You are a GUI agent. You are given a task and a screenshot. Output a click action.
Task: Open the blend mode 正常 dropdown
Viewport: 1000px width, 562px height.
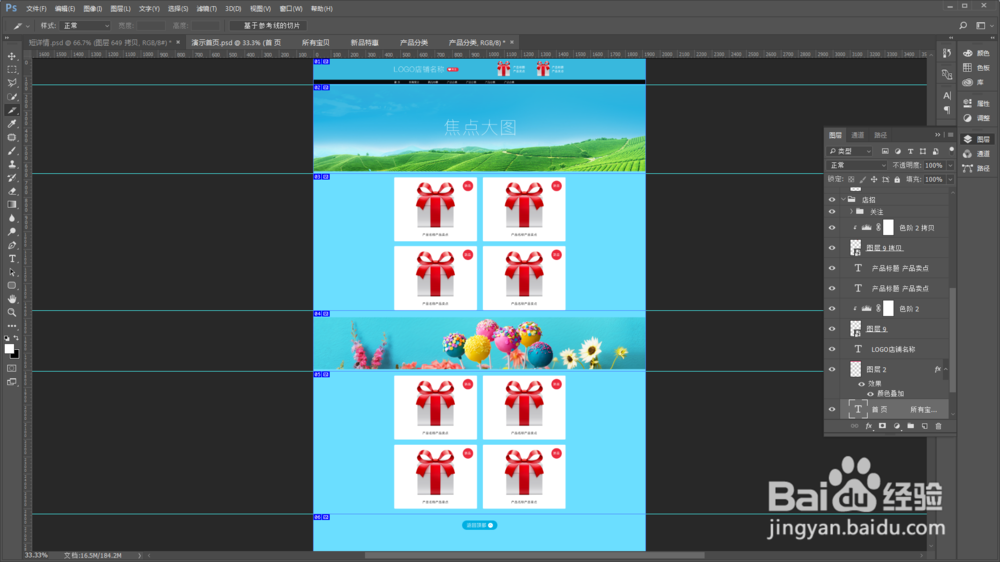coord(857,165)
